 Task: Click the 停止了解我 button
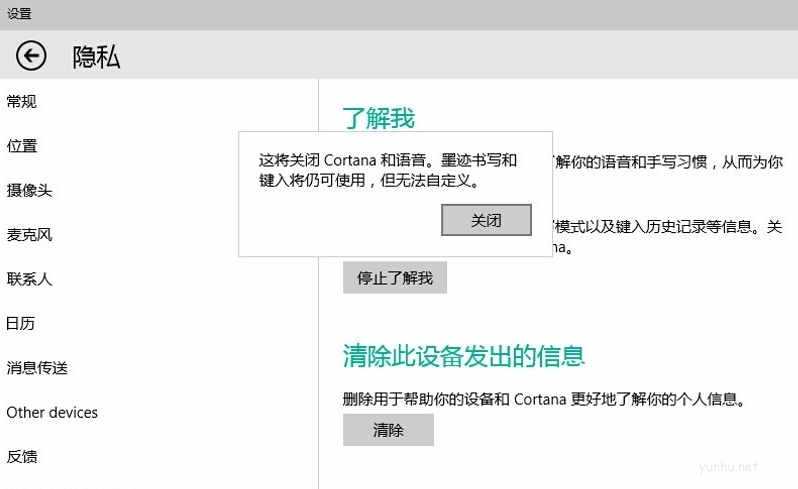395,278
